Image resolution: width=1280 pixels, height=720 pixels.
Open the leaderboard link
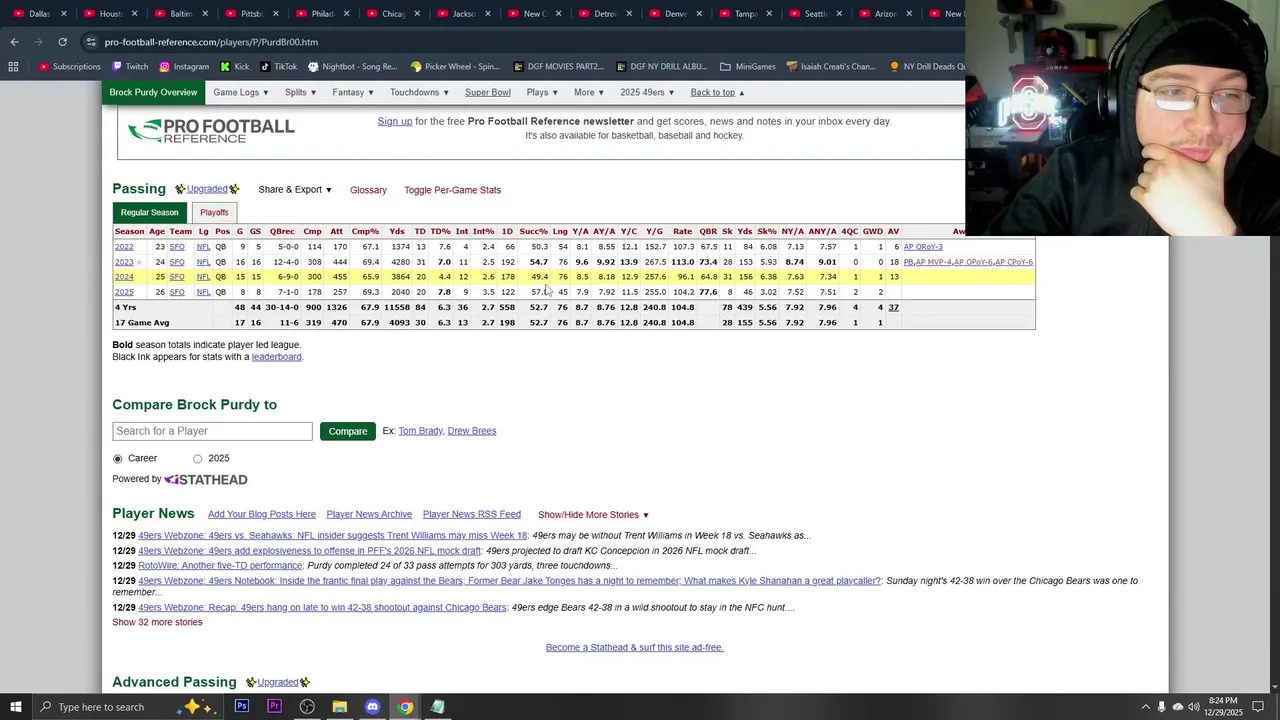click(277, 357)
